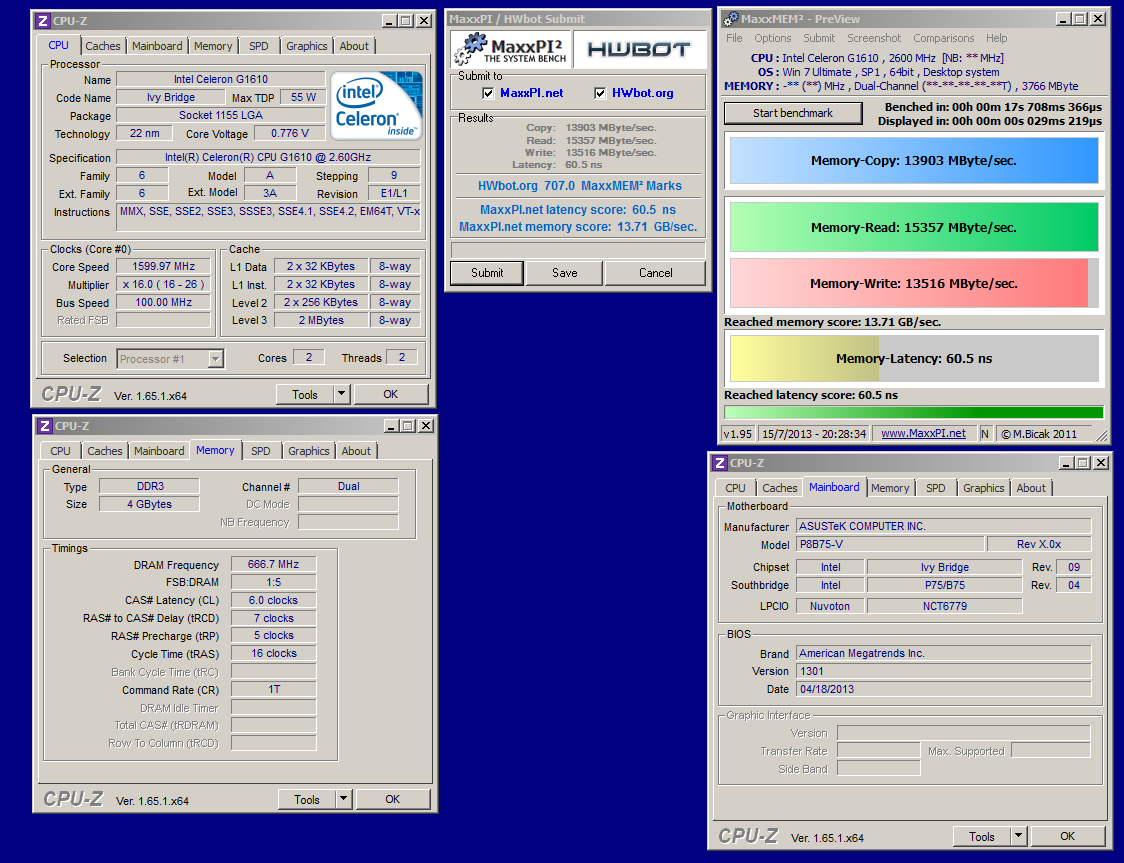Image resolution: width=1124 pixels, height=863 pixels.
Task: Click the green progress bar below latency score
Action: pos(914,412)
